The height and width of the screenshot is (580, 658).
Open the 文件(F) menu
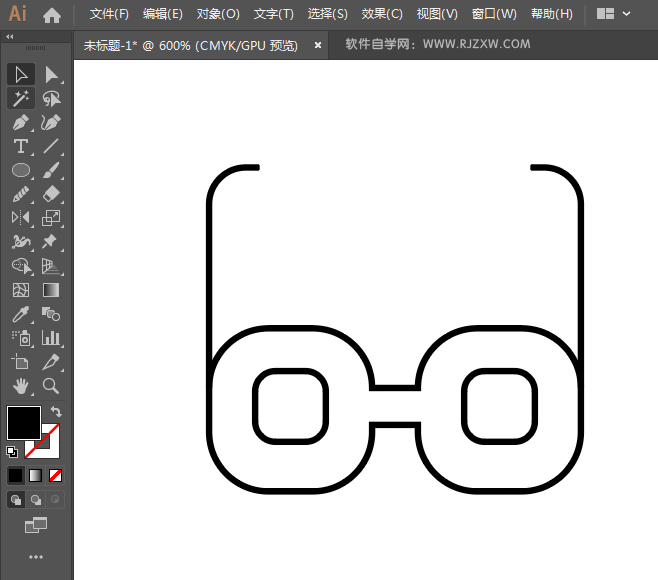[x=109, y=14]
